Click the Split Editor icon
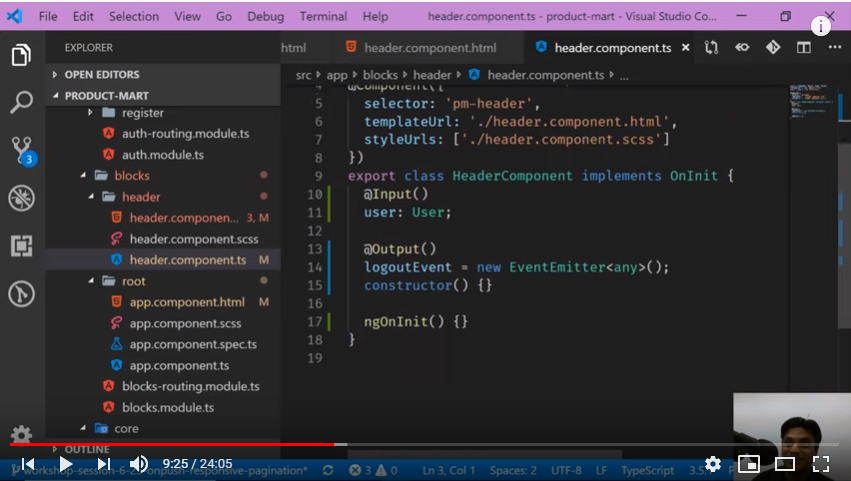 tap(804, 47)
